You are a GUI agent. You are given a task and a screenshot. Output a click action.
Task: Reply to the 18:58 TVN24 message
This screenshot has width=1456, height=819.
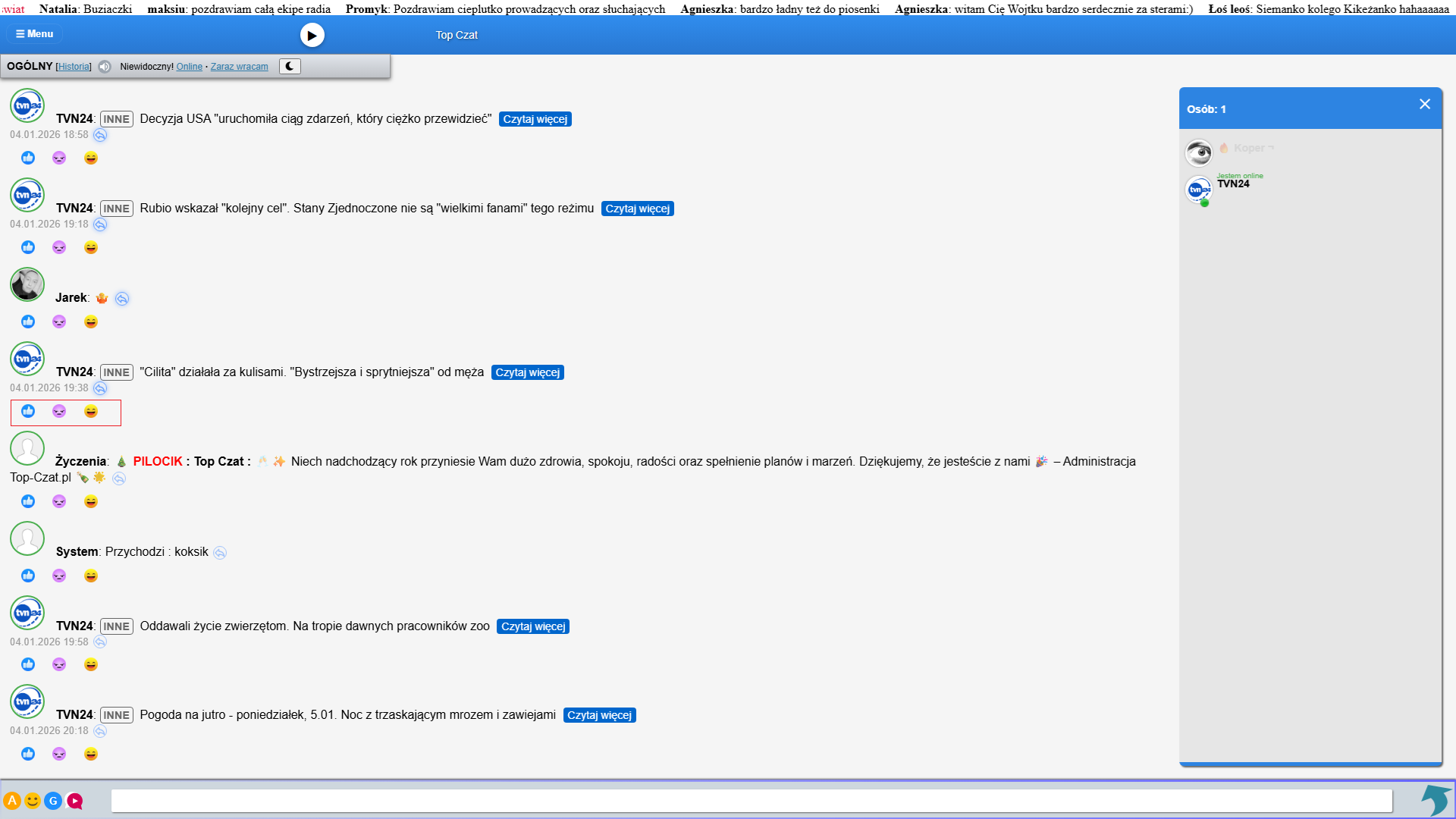pyautogui.click(x=100, y=135)
